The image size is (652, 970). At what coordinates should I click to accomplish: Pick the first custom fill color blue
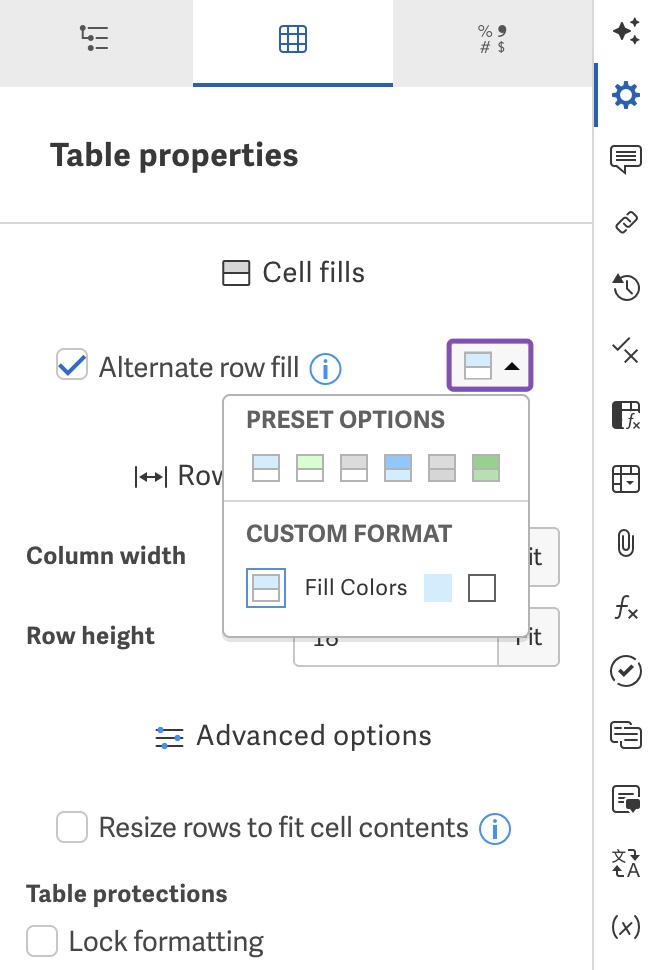click(438, 588)
